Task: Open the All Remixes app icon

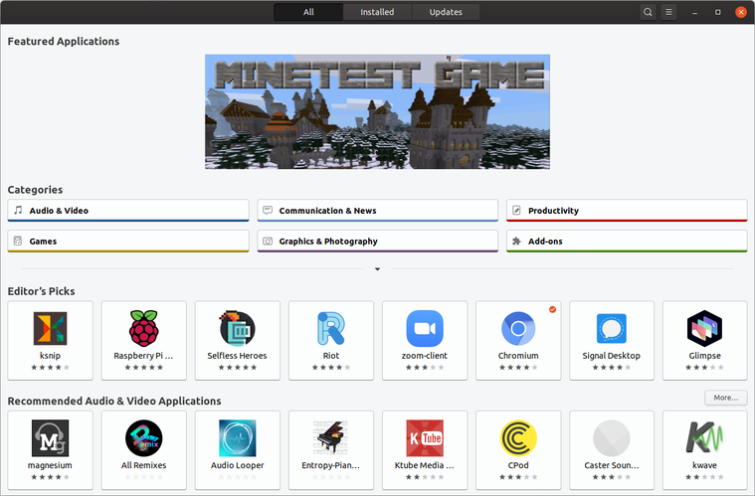Action: click(x=143, y=438)
